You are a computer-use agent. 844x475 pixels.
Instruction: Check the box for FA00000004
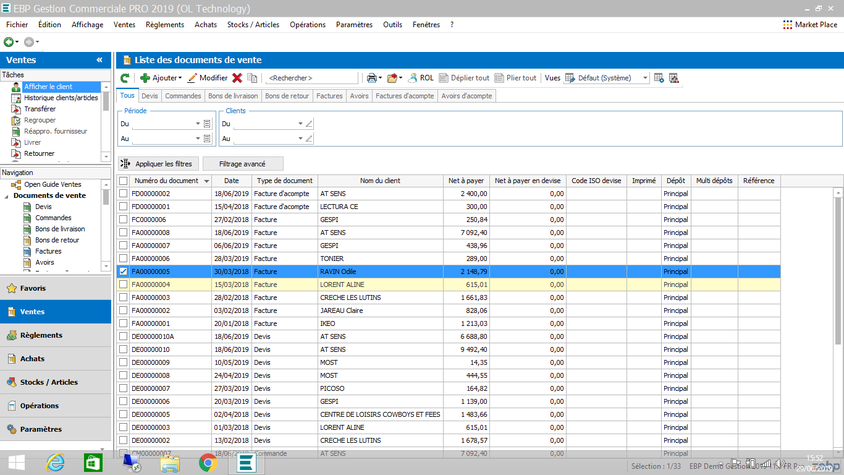[123, 284]
